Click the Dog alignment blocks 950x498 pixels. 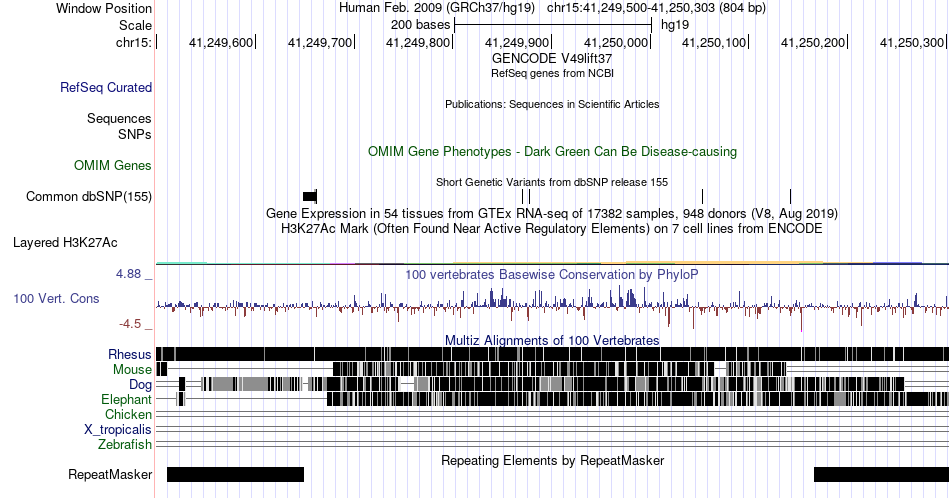pos(541,383)
